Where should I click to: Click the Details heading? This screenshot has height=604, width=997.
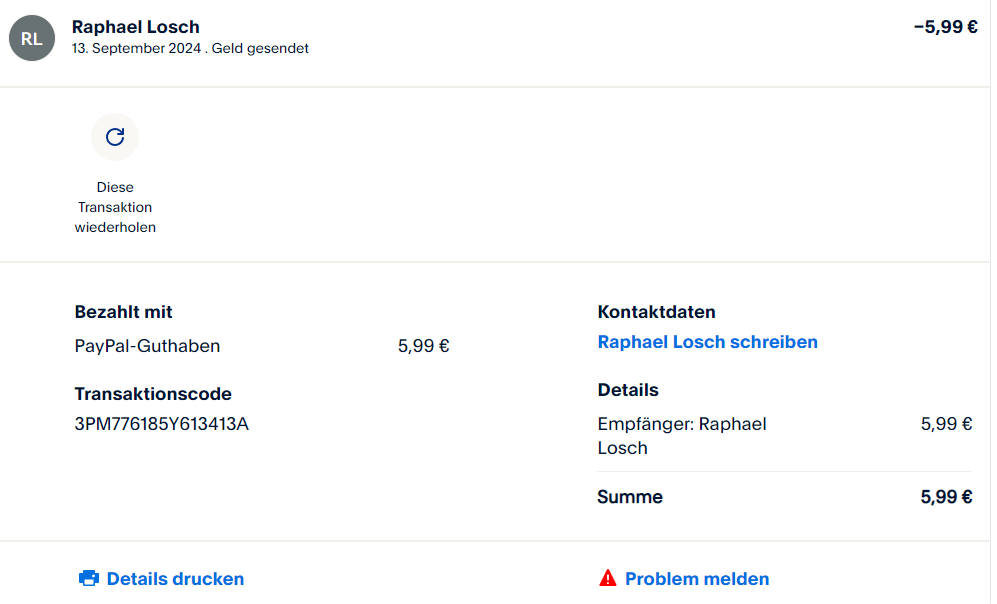[x=628, y=390]
